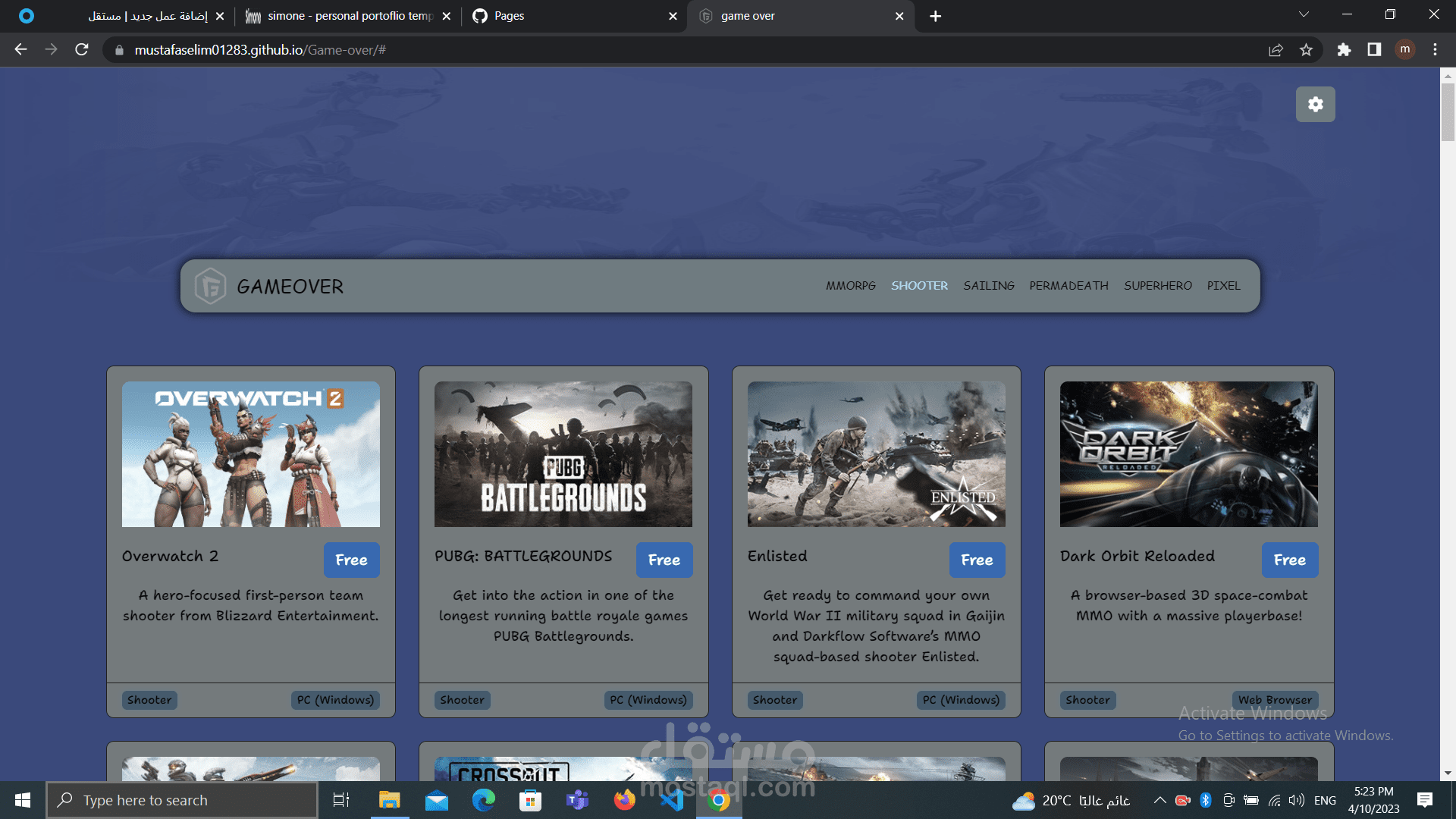This screenshot has height=819, width=1456.
Task: Switch to the PERMADEATH category
Action: tap(1068, 286)
